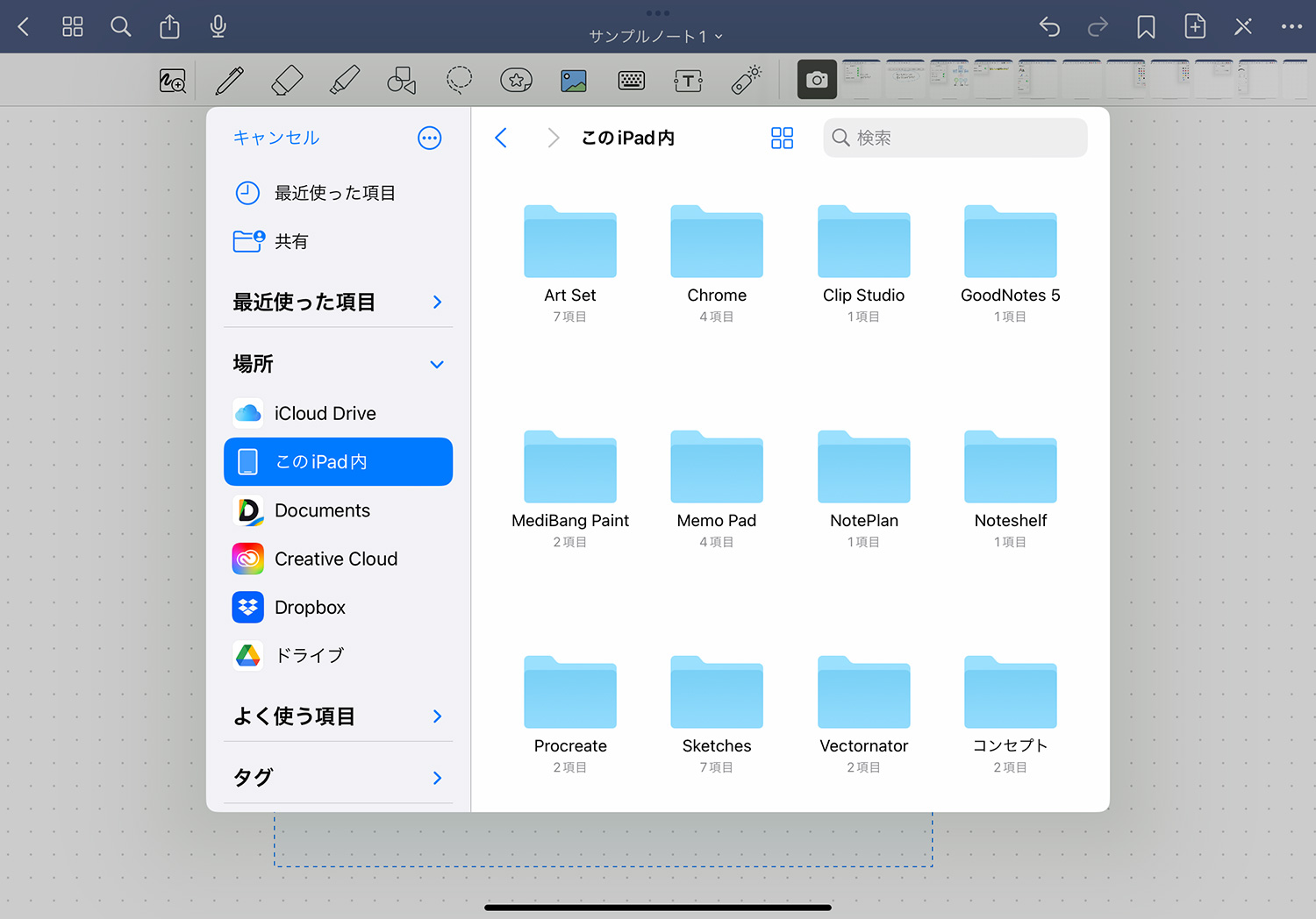
Task: Navigate forward in the file browser
Action: tap(554, 138)
